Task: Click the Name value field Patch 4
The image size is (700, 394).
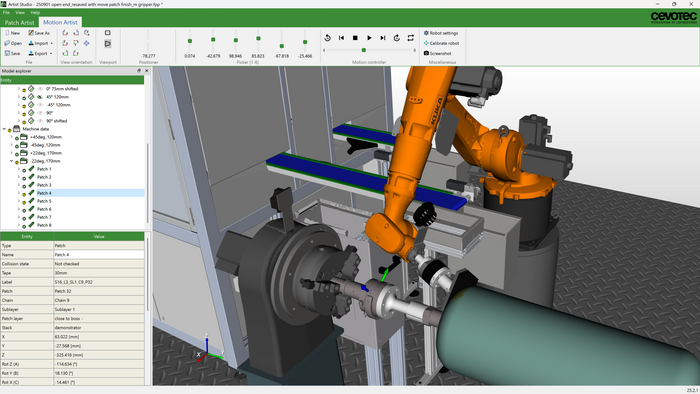Action: tap(99, 255)
